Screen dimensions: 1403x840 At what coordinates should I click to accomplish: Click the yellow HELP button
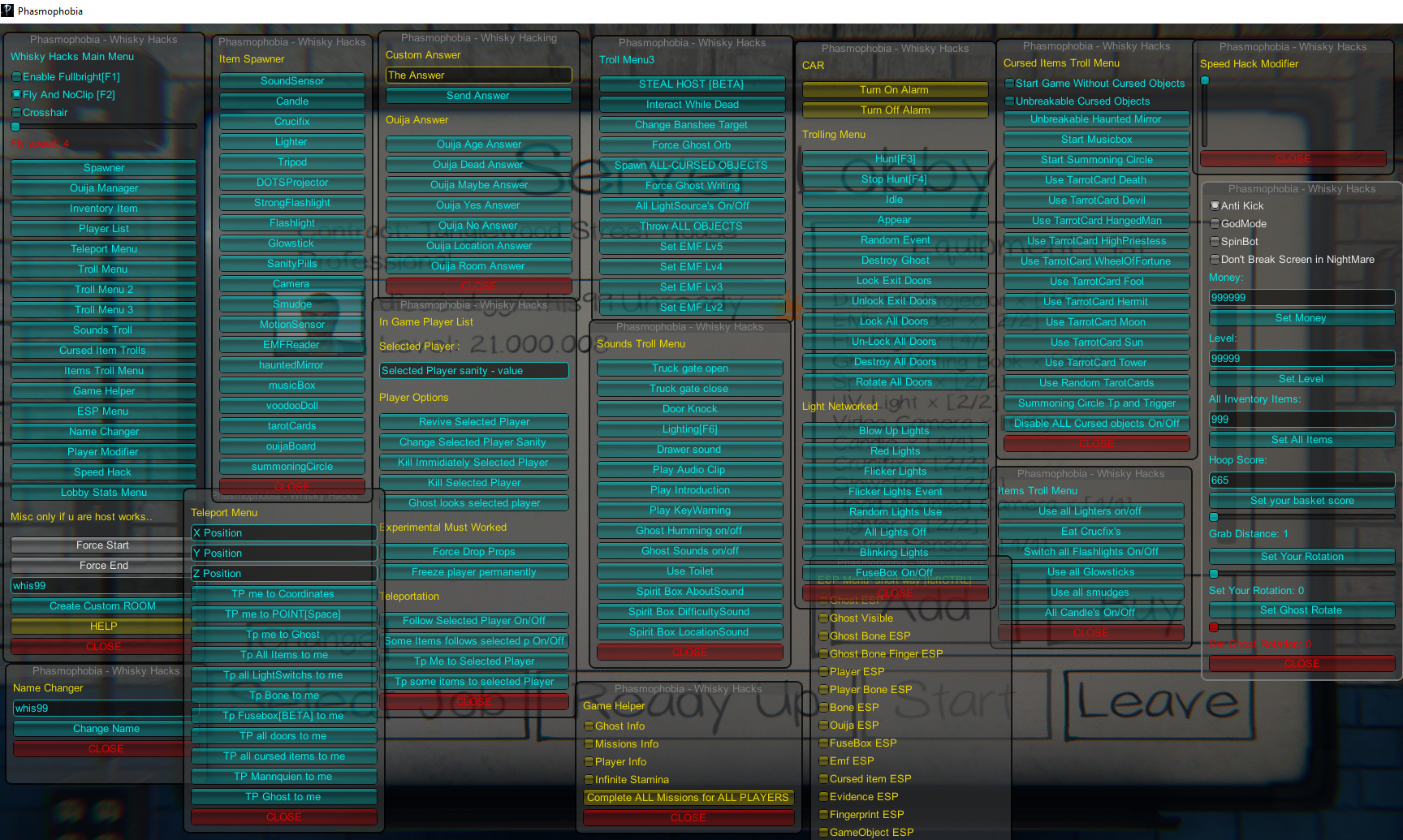coord(103,627)
